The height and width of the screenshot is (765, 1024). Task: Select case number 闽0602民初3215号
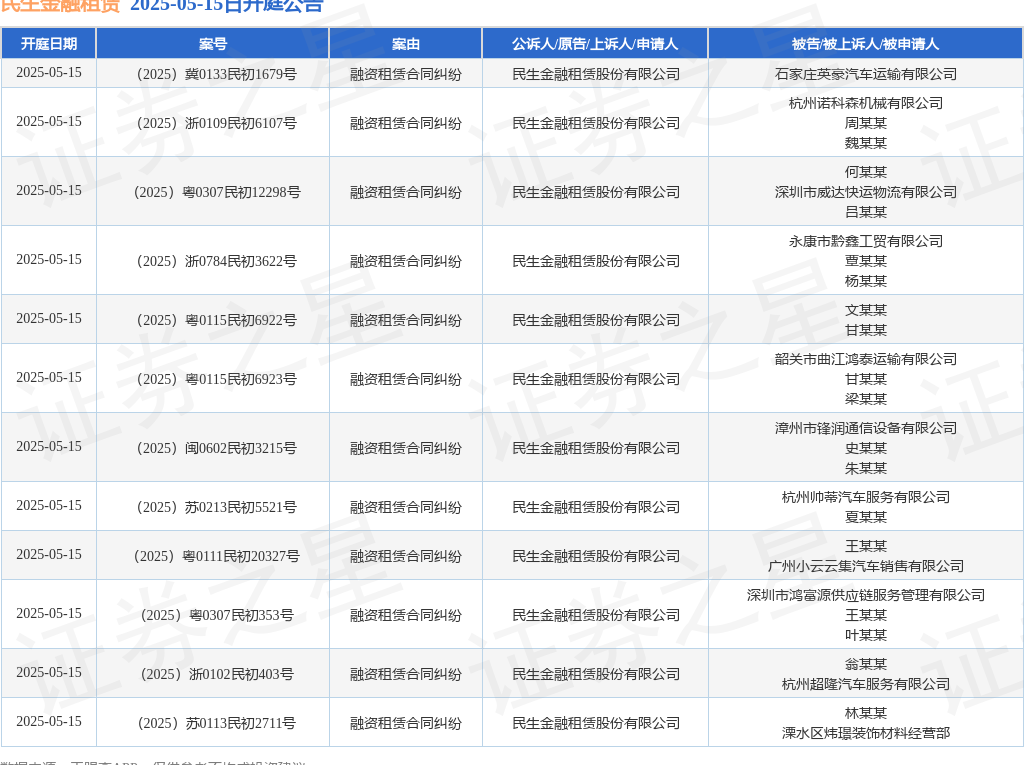tap(240, 448)
